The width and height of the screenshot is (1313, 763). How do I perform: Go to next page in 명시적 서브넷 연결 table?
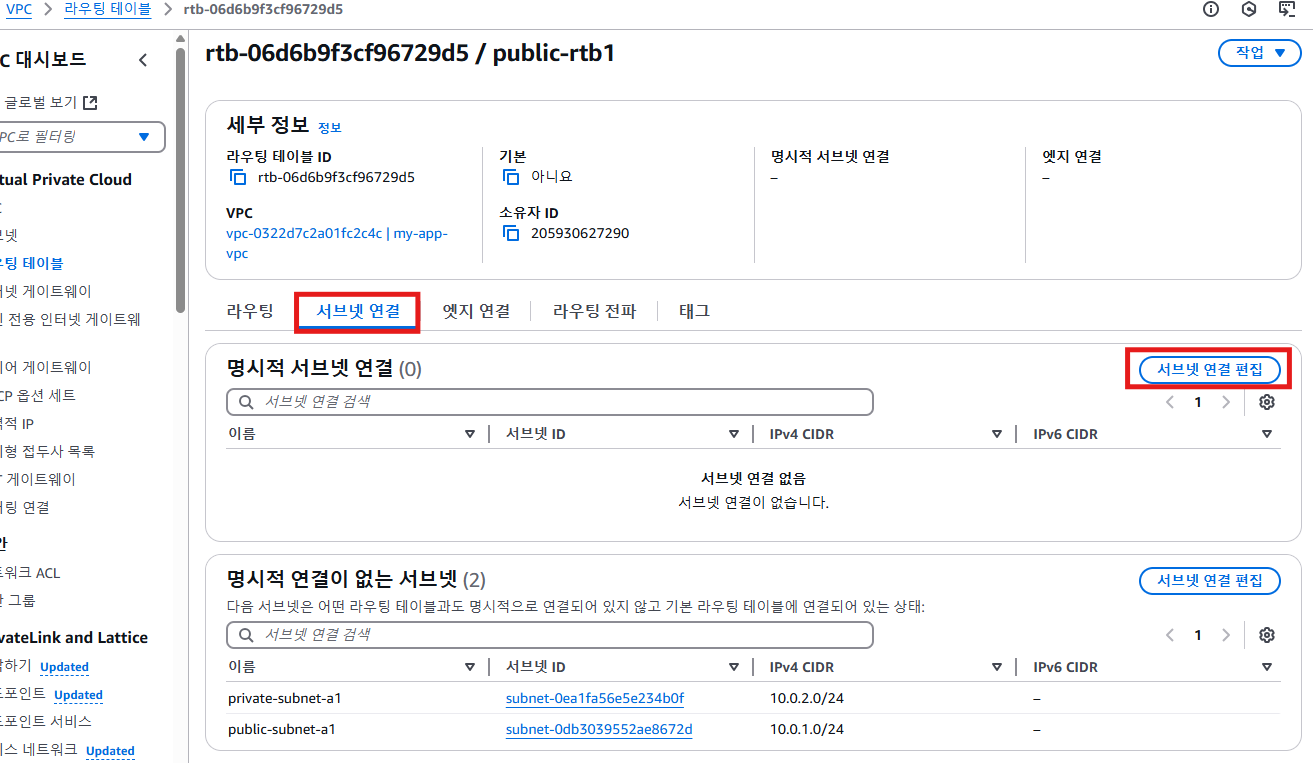[x=1226, y=402]
